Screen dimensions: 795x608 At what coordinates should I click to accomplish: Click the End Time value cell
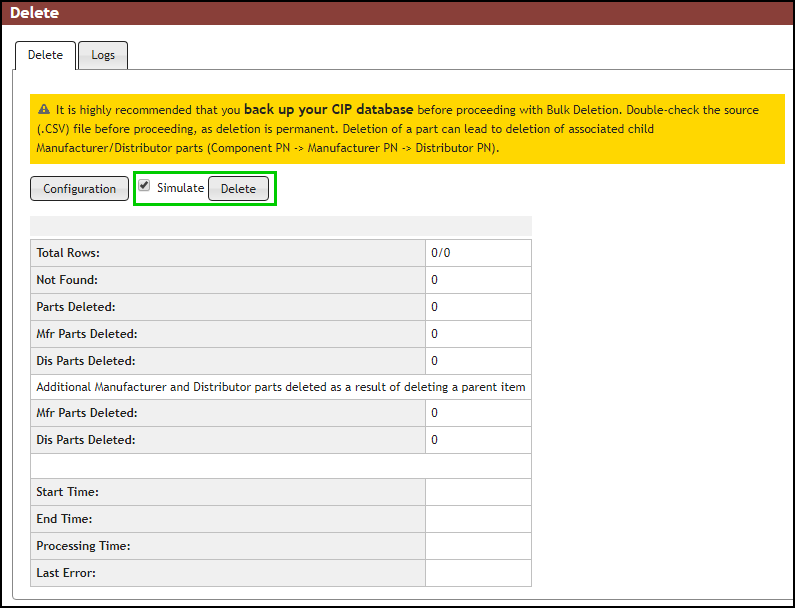coord(478,519)
